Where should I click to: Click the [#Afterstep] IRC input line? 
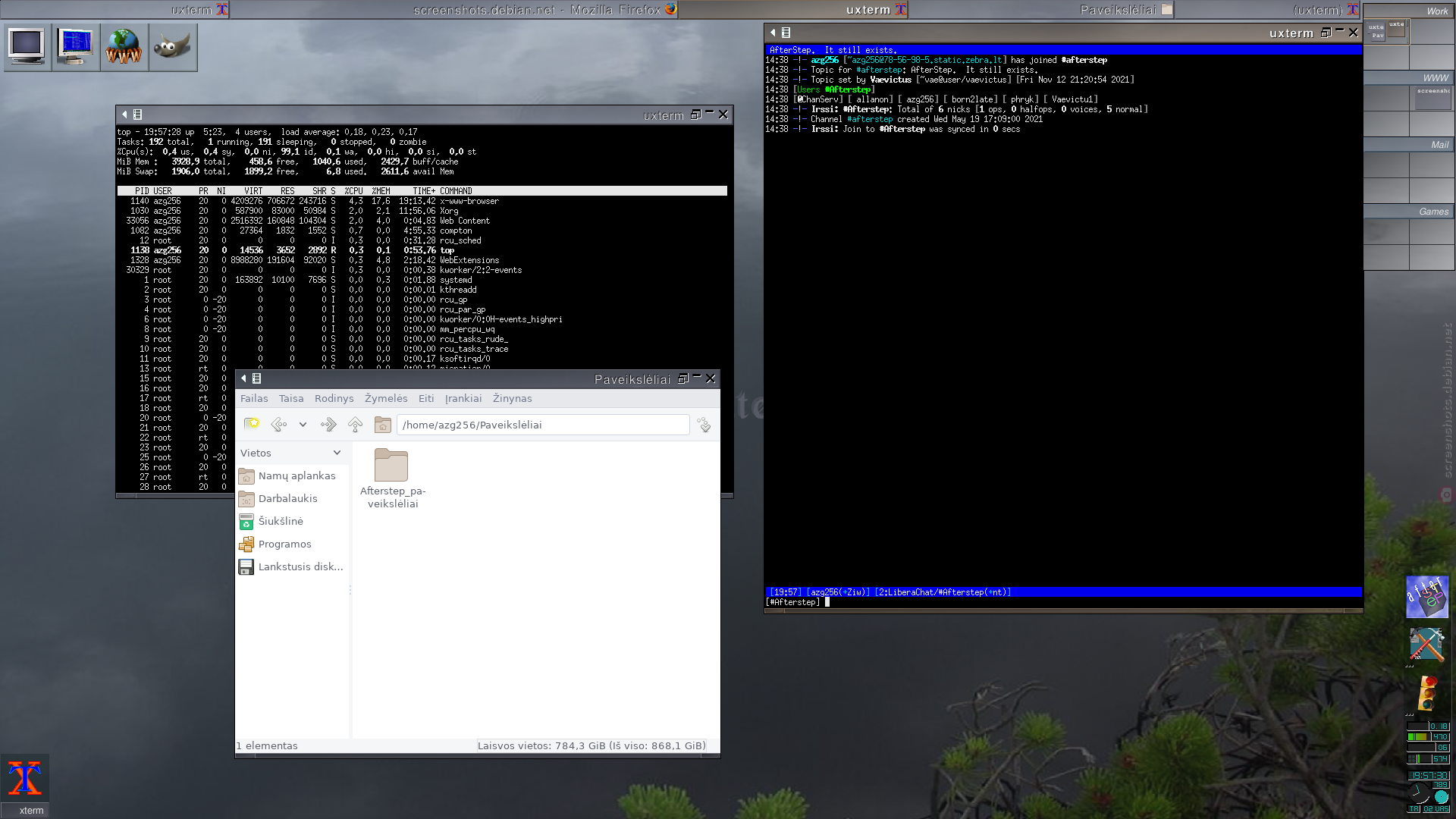(x=1063, y=602)
